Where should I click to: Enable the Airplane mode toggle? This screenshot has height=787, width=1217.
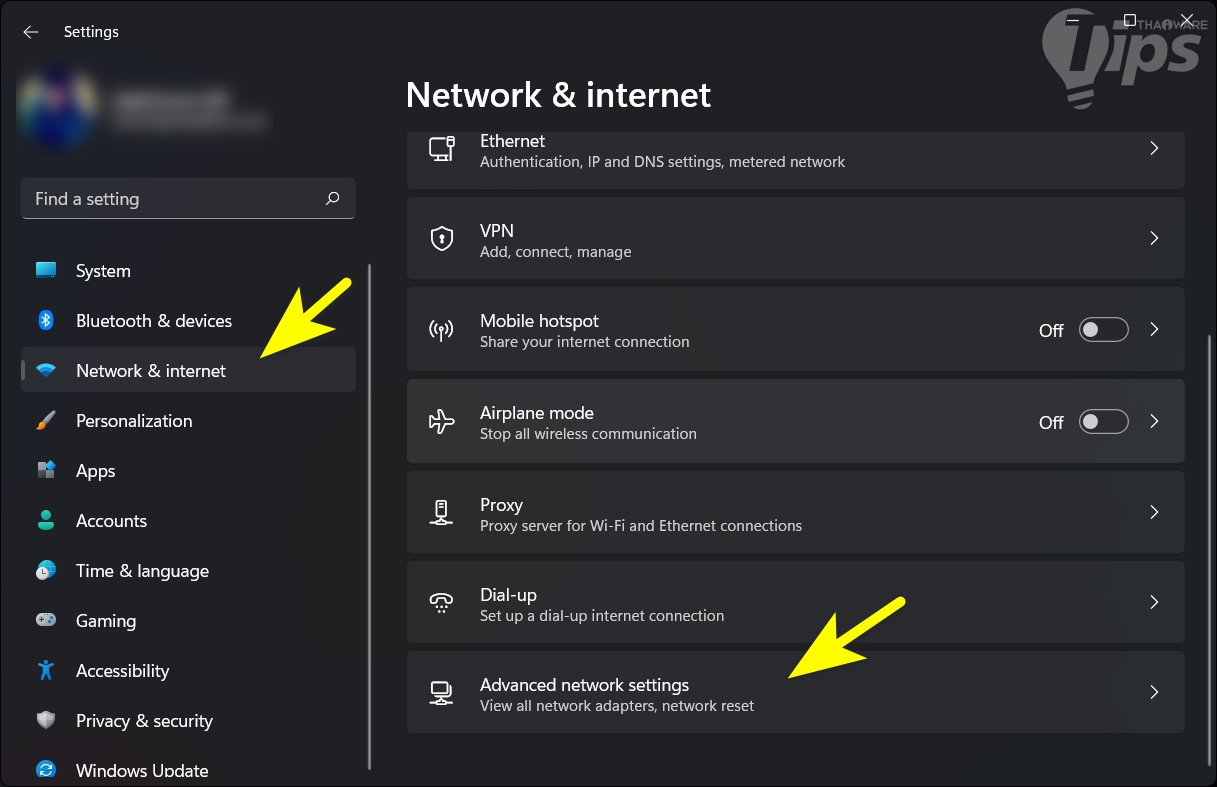pyautogui.click(x=1103, y=422)
